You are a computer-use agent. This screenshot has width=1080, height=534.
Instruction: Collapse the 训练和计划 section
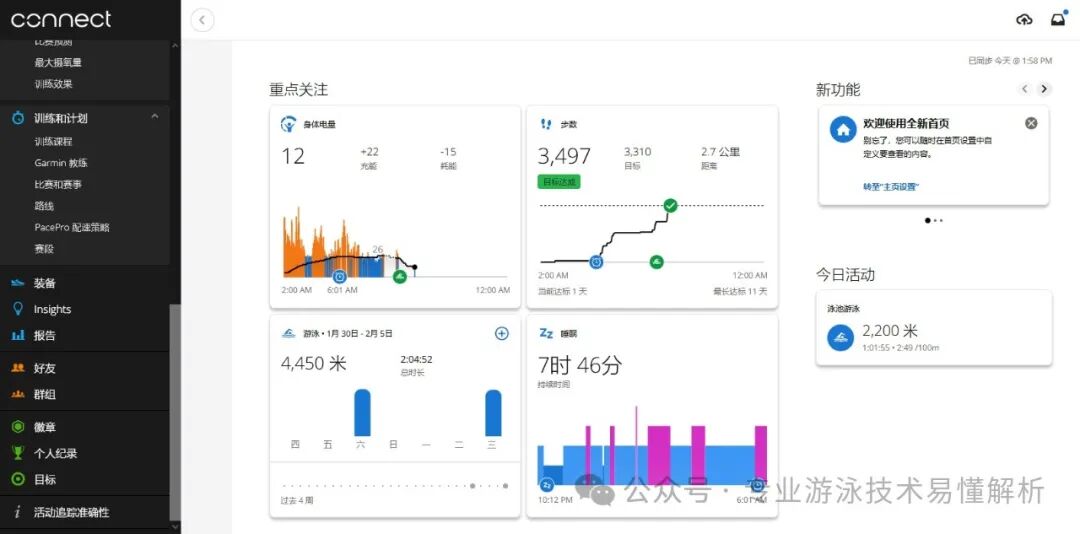point(154,117)
